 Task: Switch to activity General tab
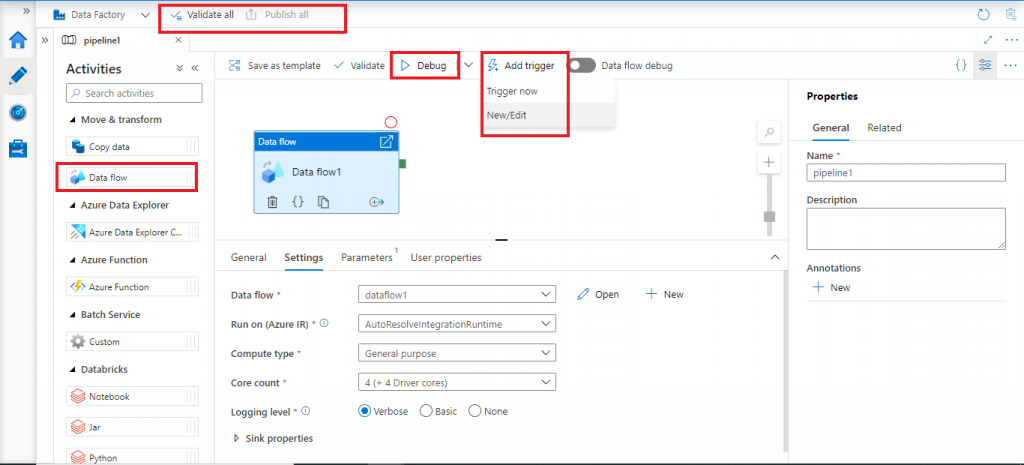coord(249,257)
